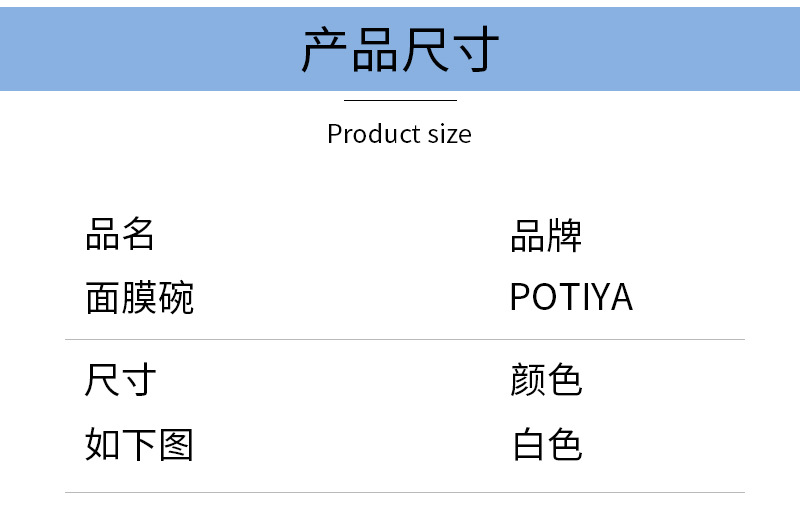This screenshot has height=523, width=800.
Task: Select the 品名 label
Action: tap(120, 235)
